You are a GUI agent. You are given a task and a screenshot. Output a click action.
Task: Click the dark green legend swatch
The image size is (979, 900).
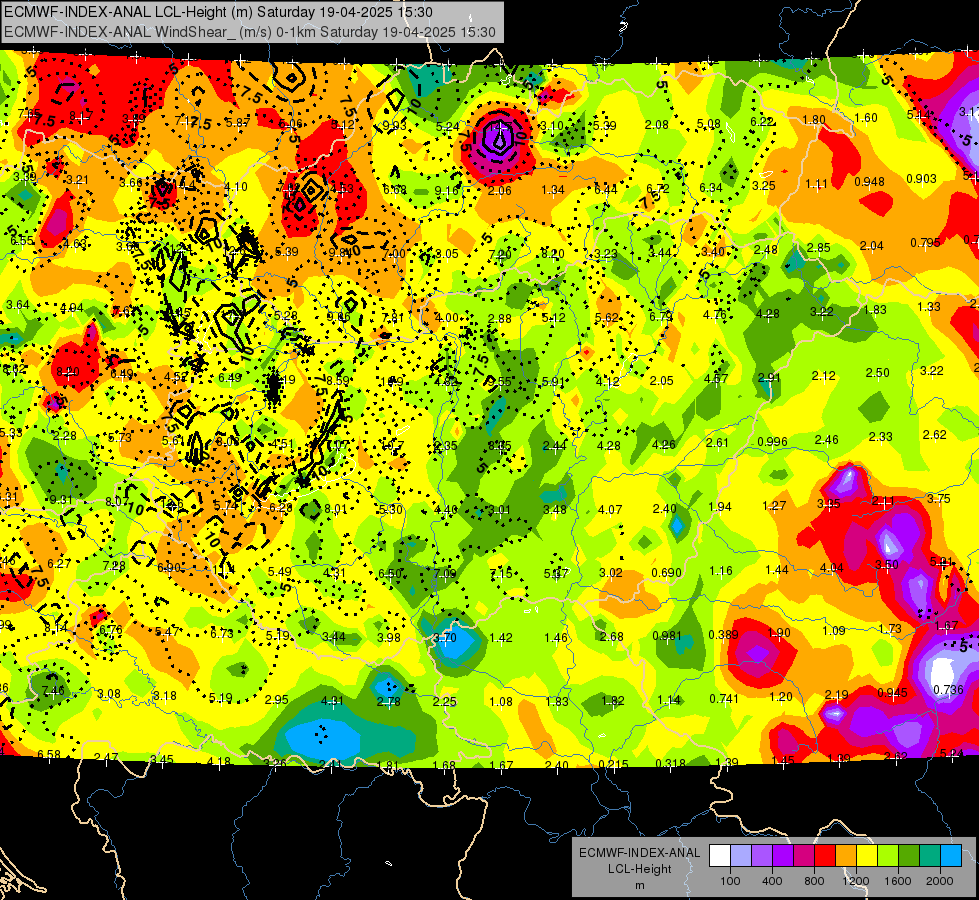click(x=909, y=856)
